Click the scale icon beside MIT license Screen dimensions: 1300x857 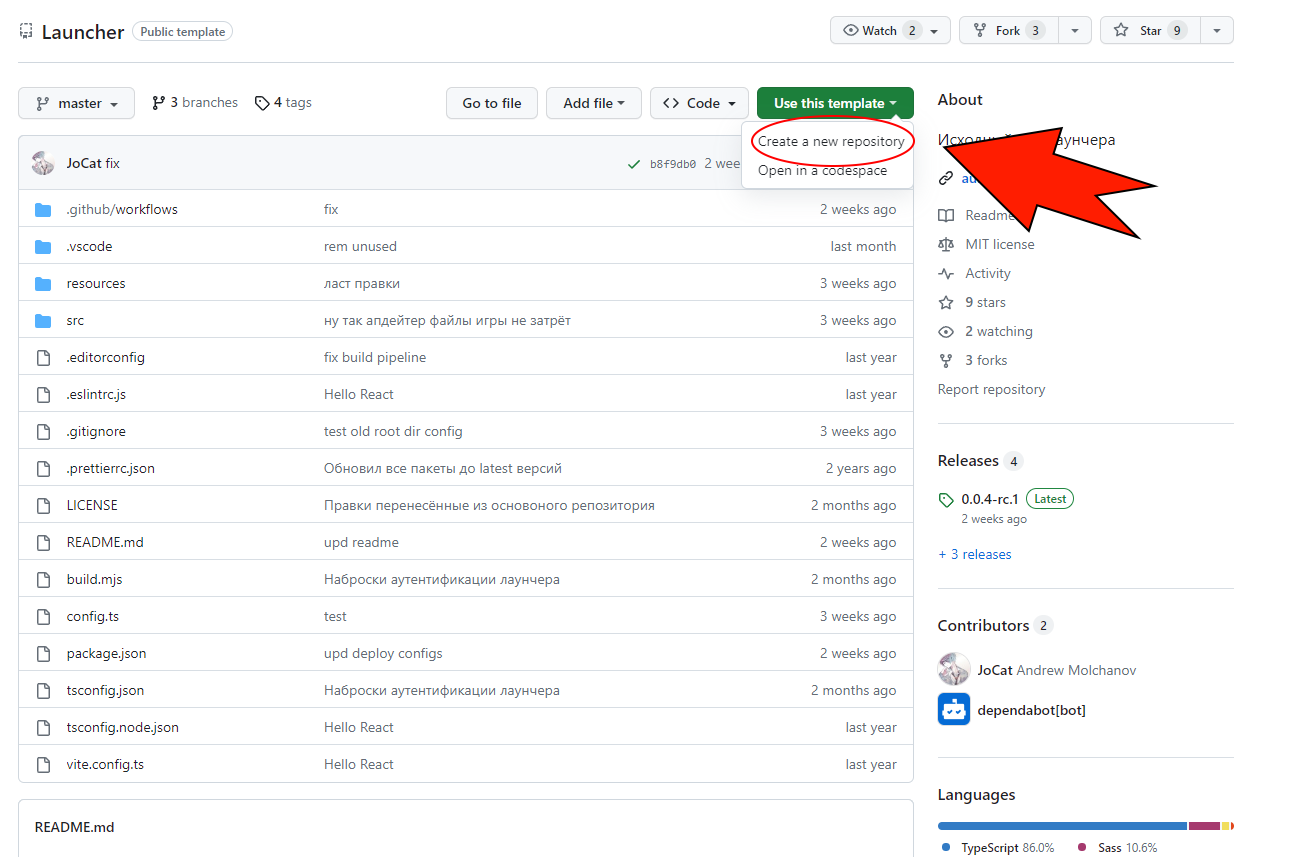946,245
